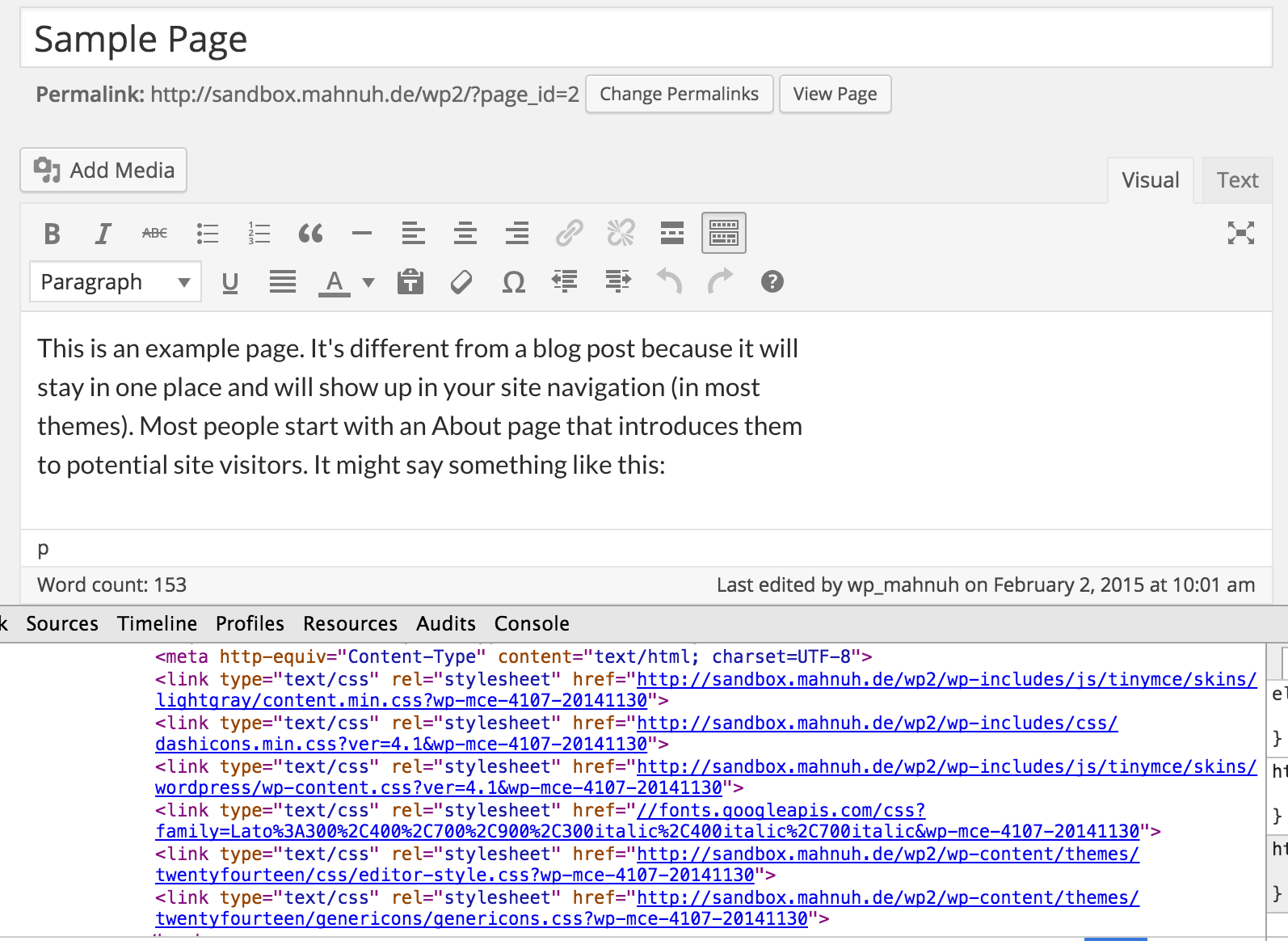Insert Read More tag icon
This screenshot has width=1288, height=941.
672,234
